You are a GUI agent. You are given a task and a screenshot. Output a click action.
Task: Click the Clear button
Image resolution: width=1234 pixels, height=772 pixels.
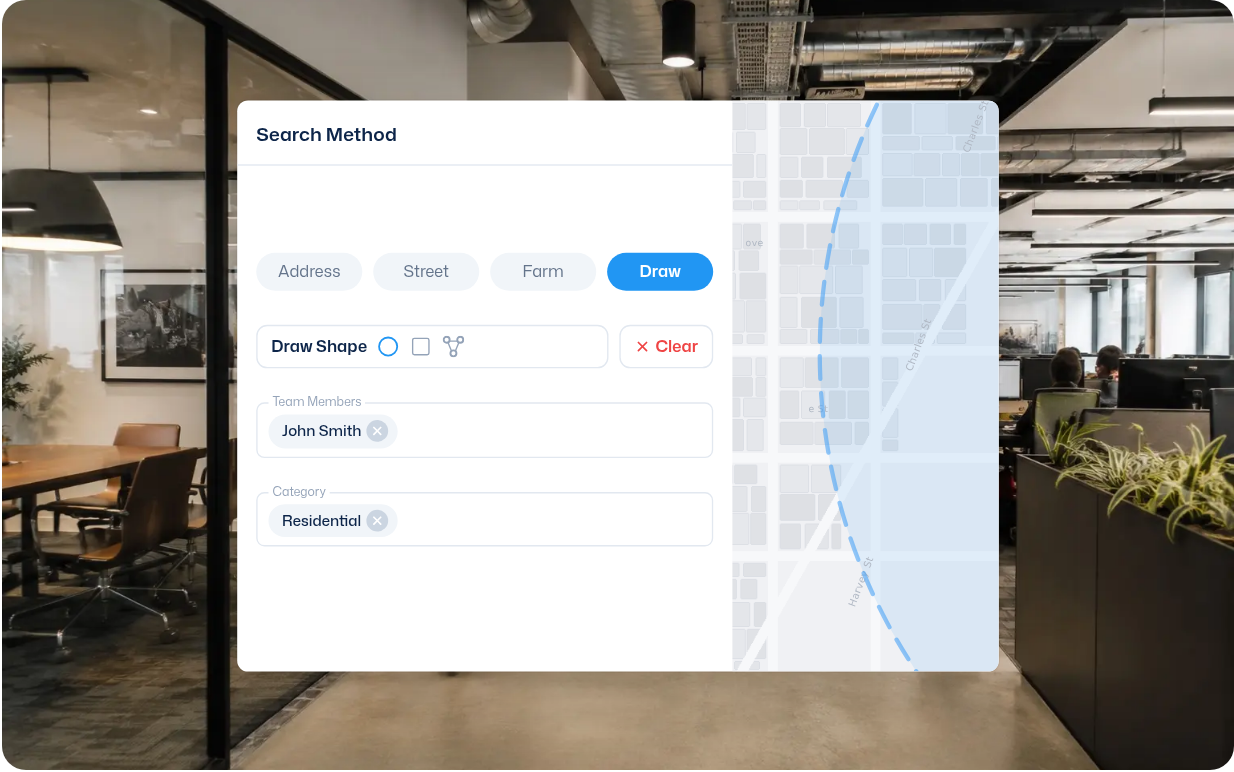coord(666,347)
